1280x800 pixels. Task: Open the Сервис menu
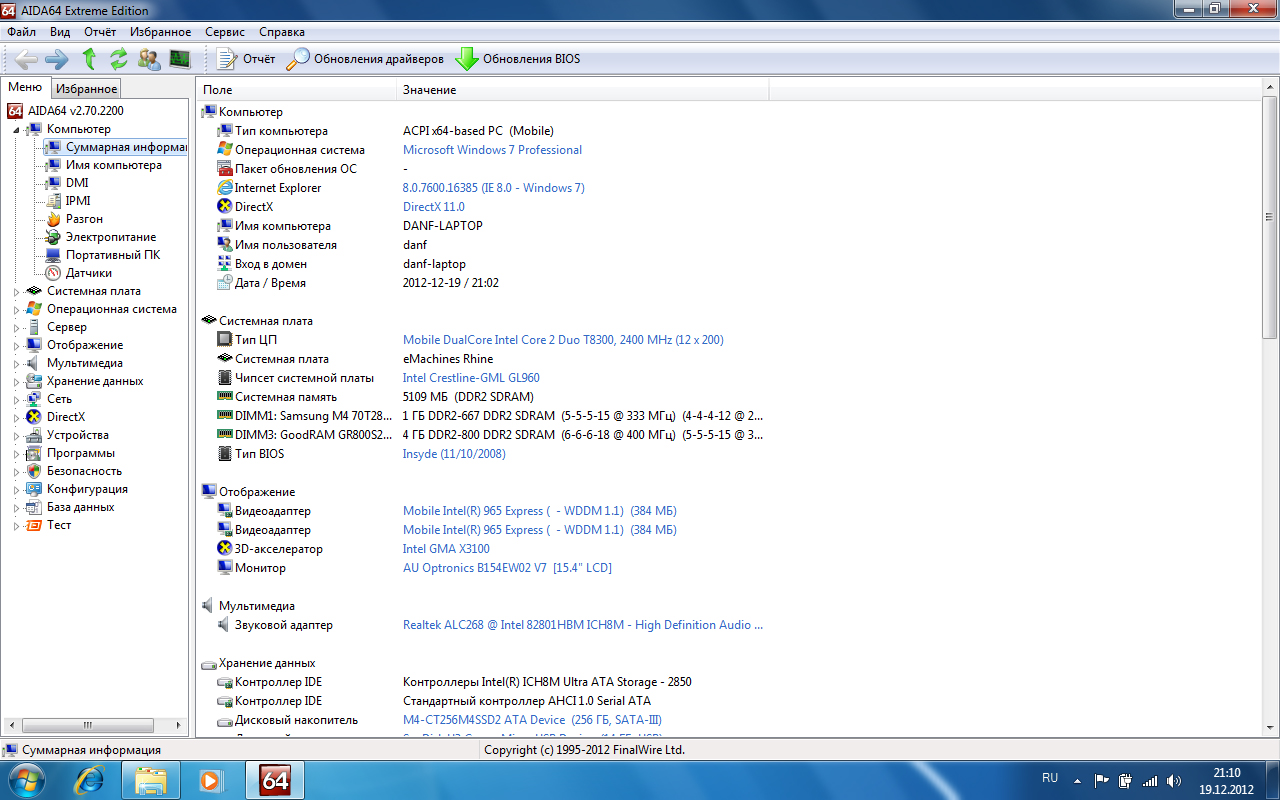pyautogui.click(x=225, y=32)
